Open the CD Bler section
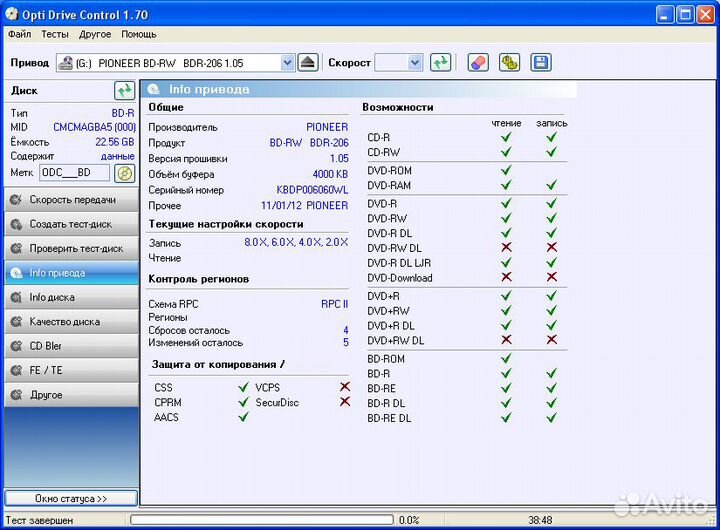 click(x=70, y=346)
